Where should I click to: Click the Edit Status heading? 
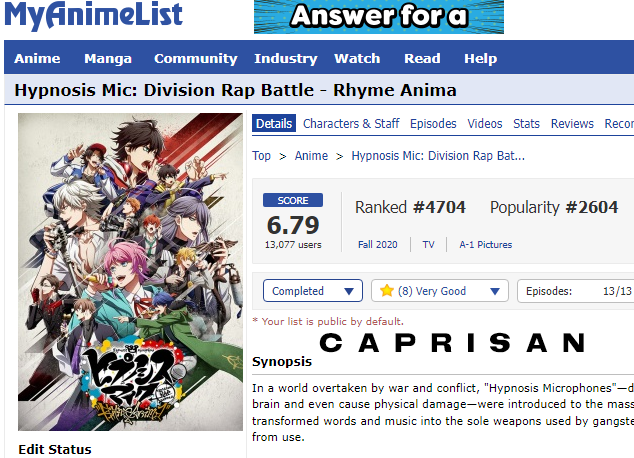tap(55, 450)
